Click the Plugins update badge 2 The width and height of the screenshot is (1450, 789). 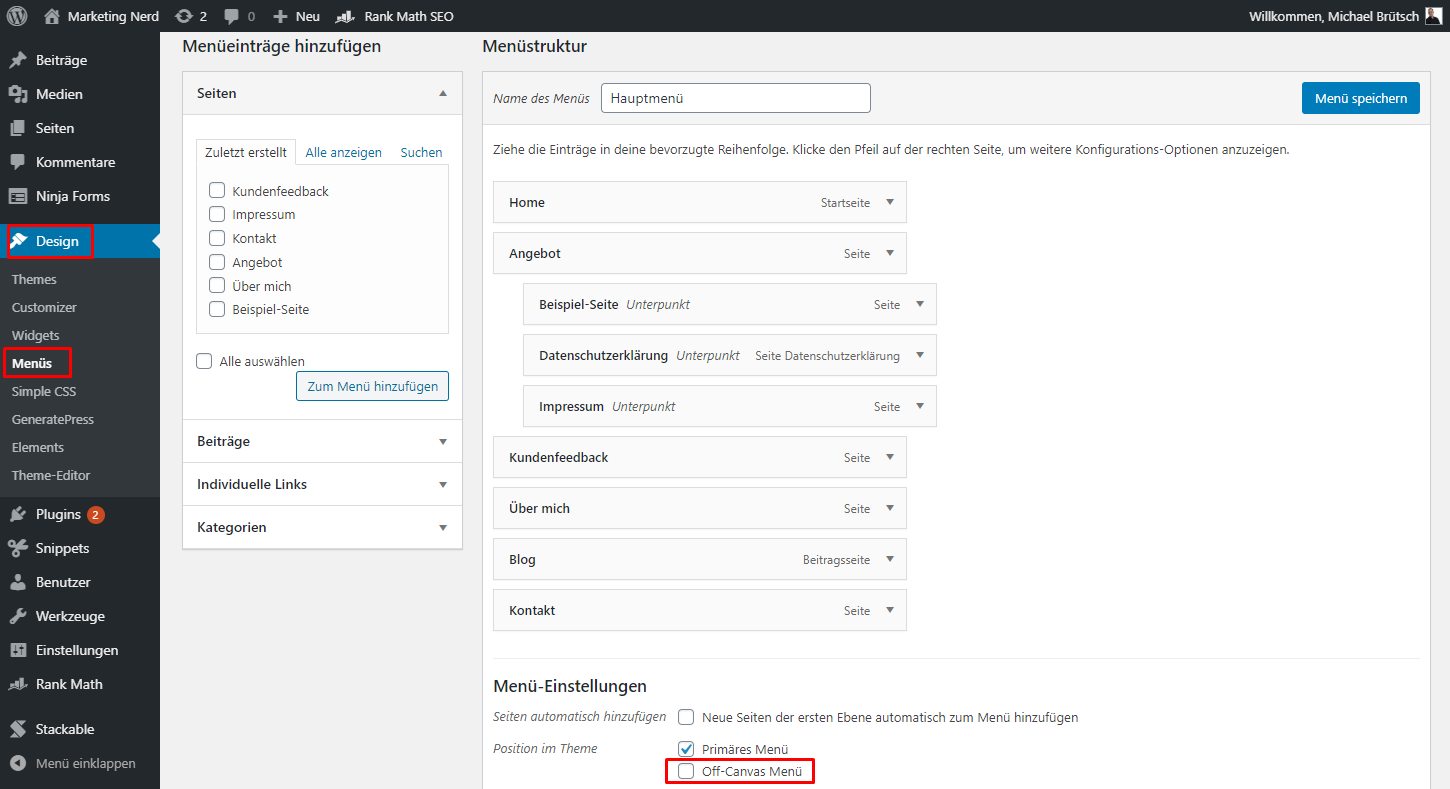tap(95, 515)
